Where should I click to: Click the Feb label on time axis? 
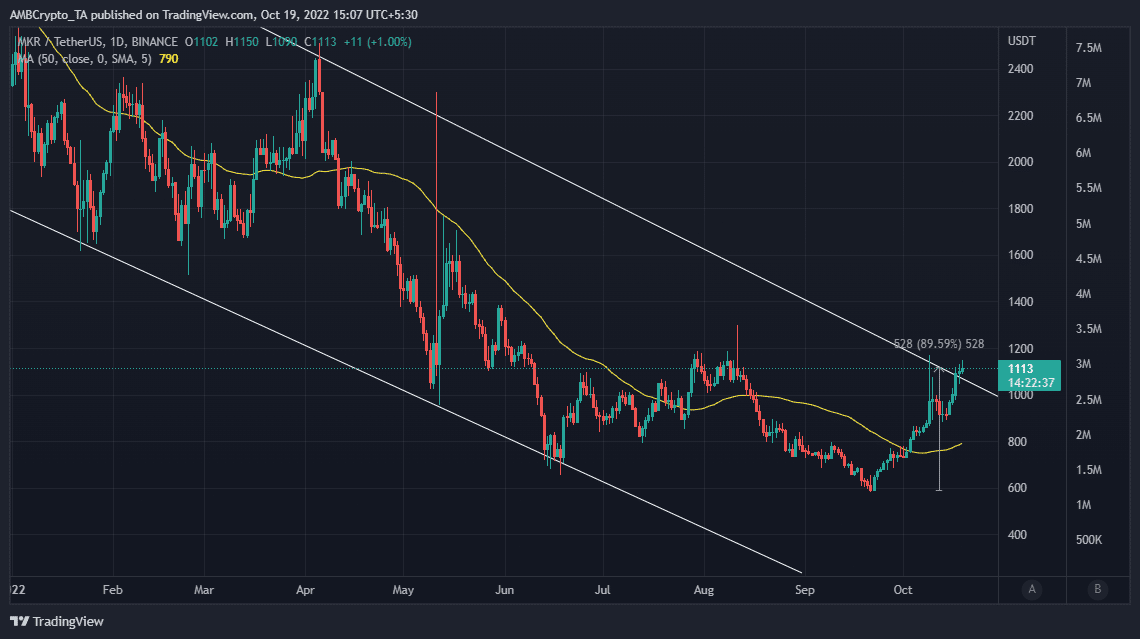click(x=113, y=590)
